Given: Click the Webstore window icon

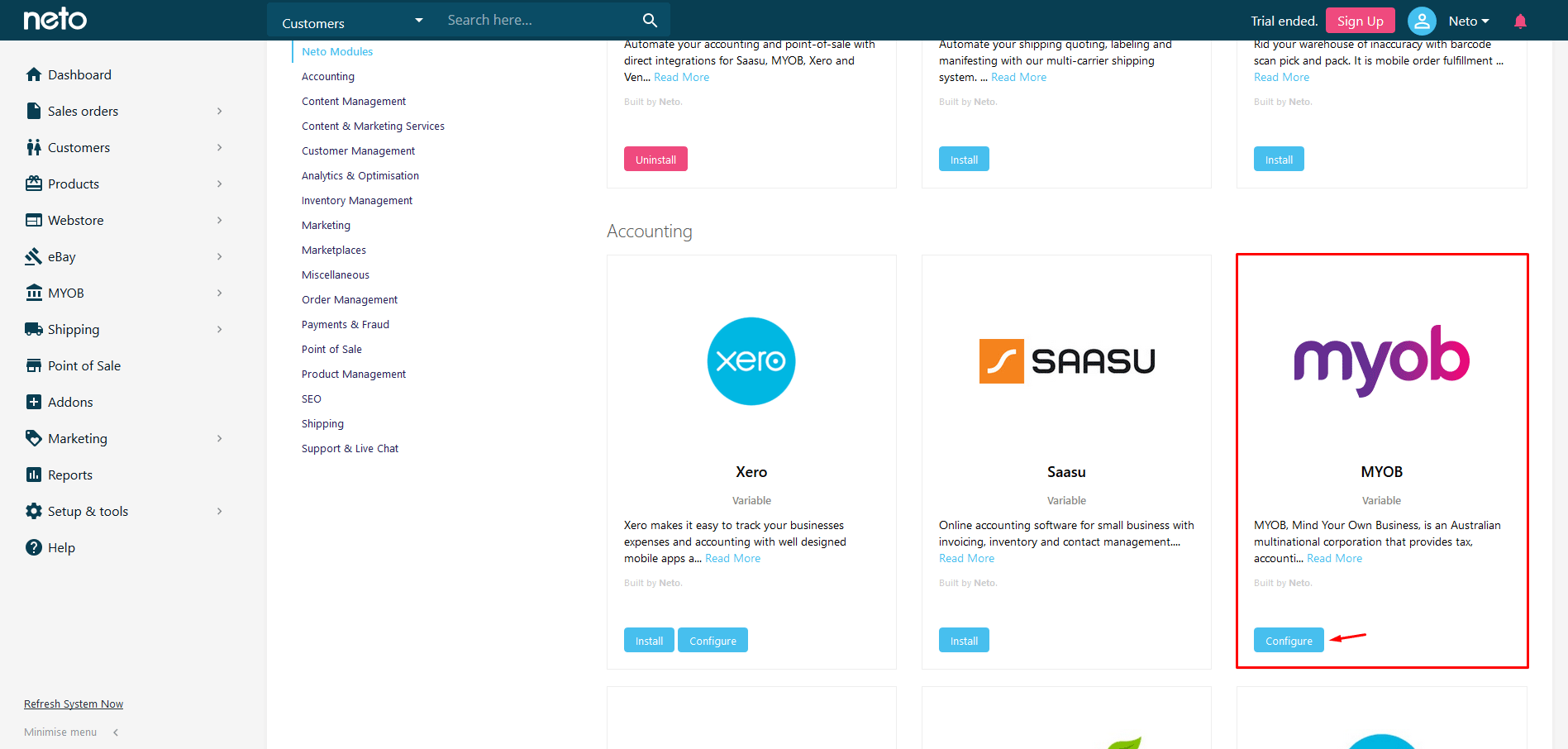Looking at the screenshot, I should click(x=34, y=220).
